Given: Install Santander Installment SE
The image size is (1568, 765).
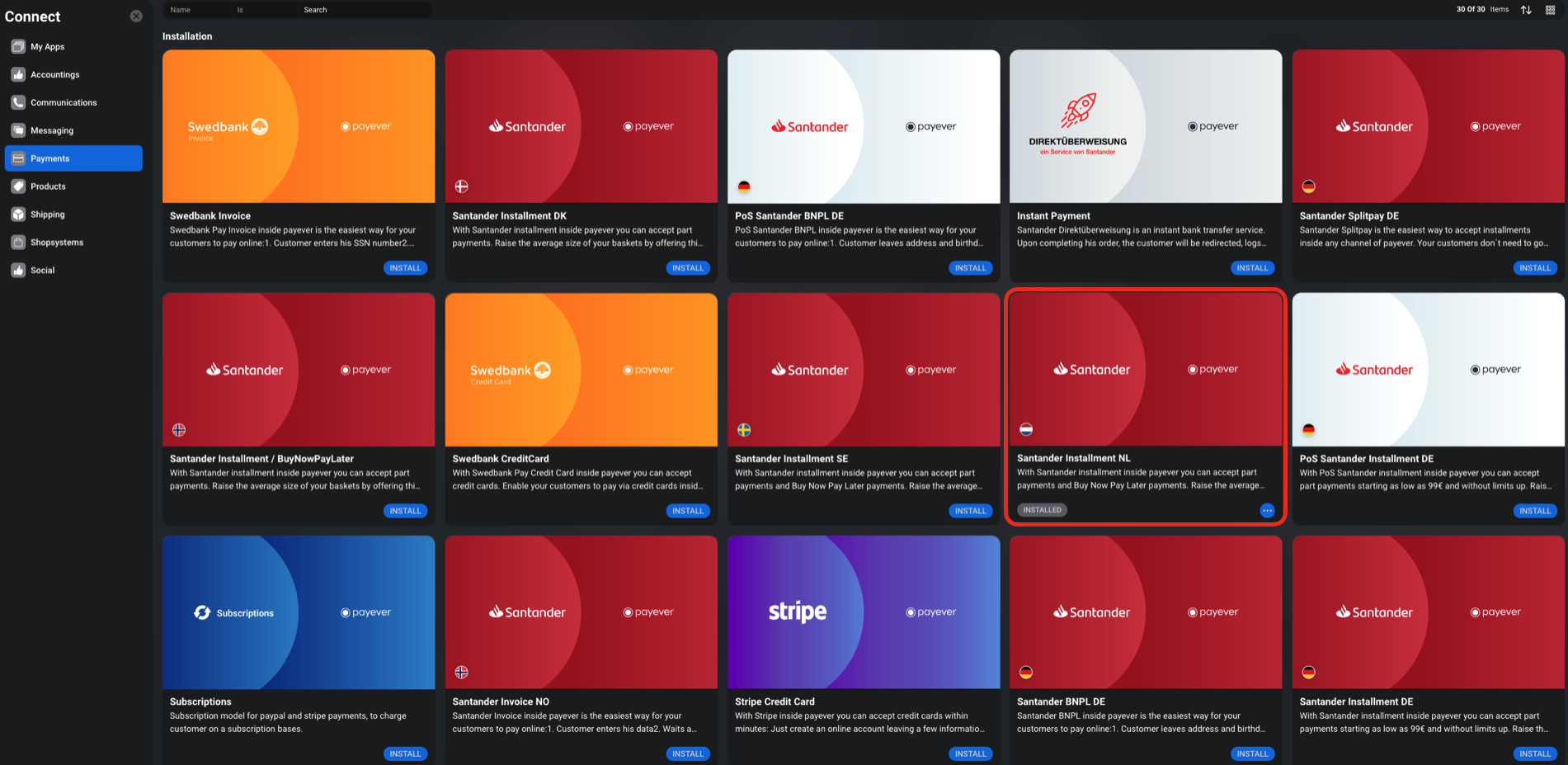Looking at the screenshot, I should pyautogui.click(x=970, y=511).
